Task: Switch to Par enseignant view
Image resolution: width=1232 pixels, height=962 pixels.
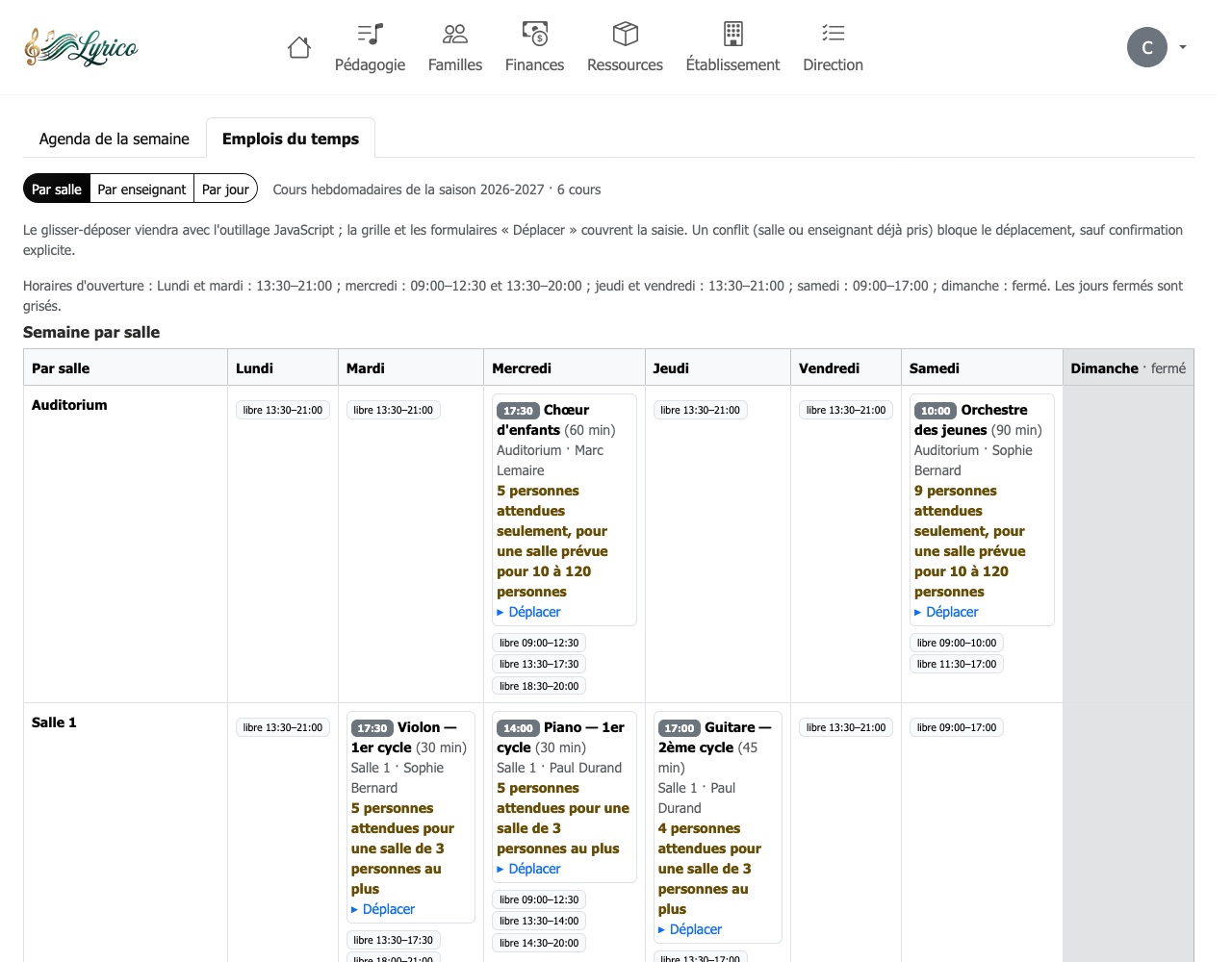Action: tap(141, 189)
